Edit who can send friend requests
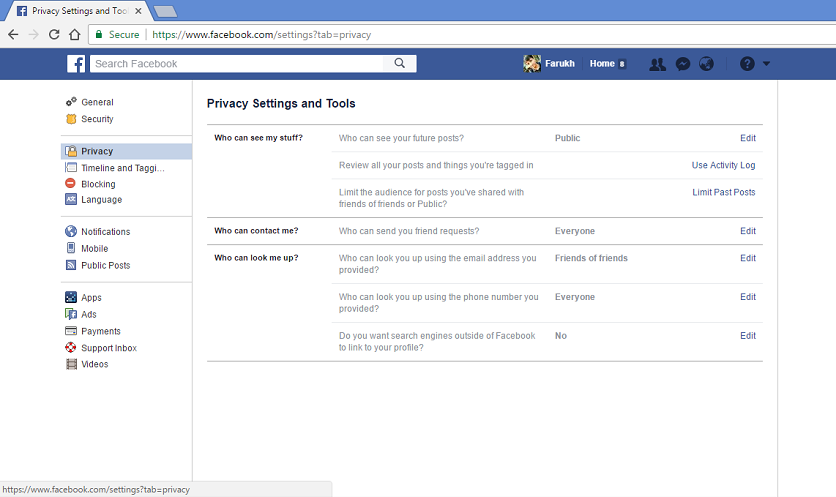The image size is (836, 497). [x=747, y=231]
